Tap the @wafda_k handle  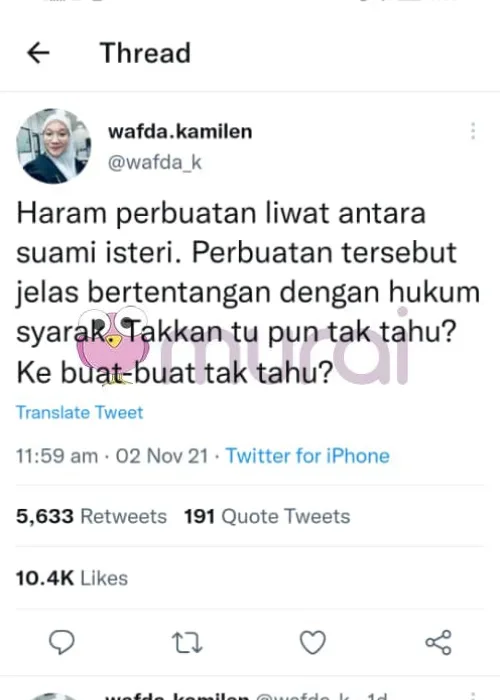(x=155, y=162)
